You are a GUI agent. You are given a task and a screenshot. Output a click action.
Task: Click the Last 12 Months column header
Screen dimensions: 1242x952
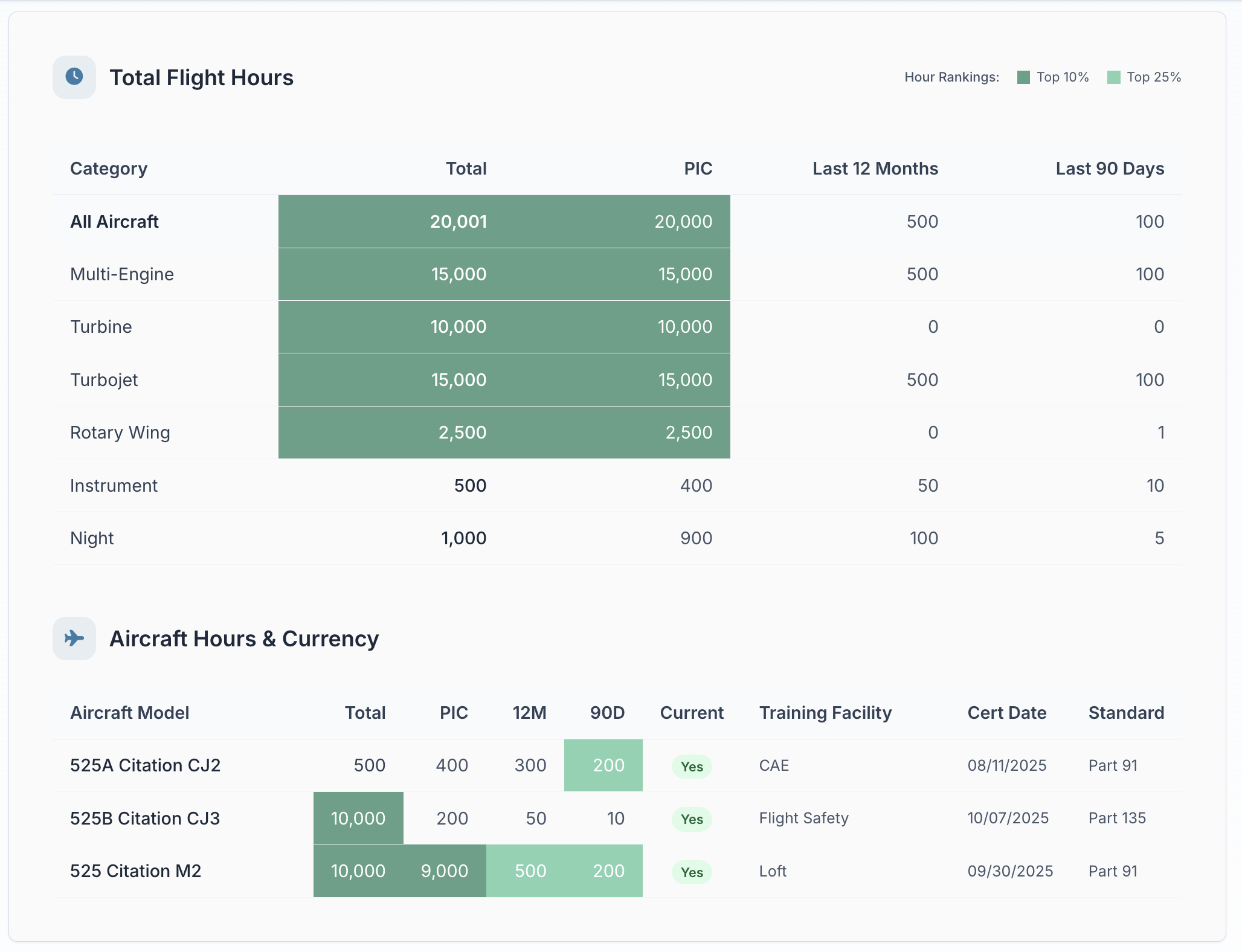coord(875,169)
